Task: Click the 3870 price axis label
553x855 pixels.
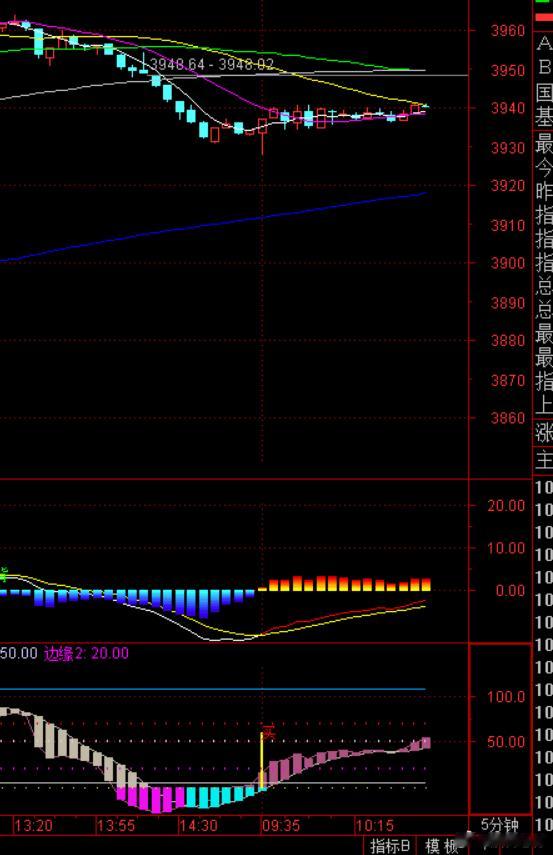Action: tap(507, 380)
